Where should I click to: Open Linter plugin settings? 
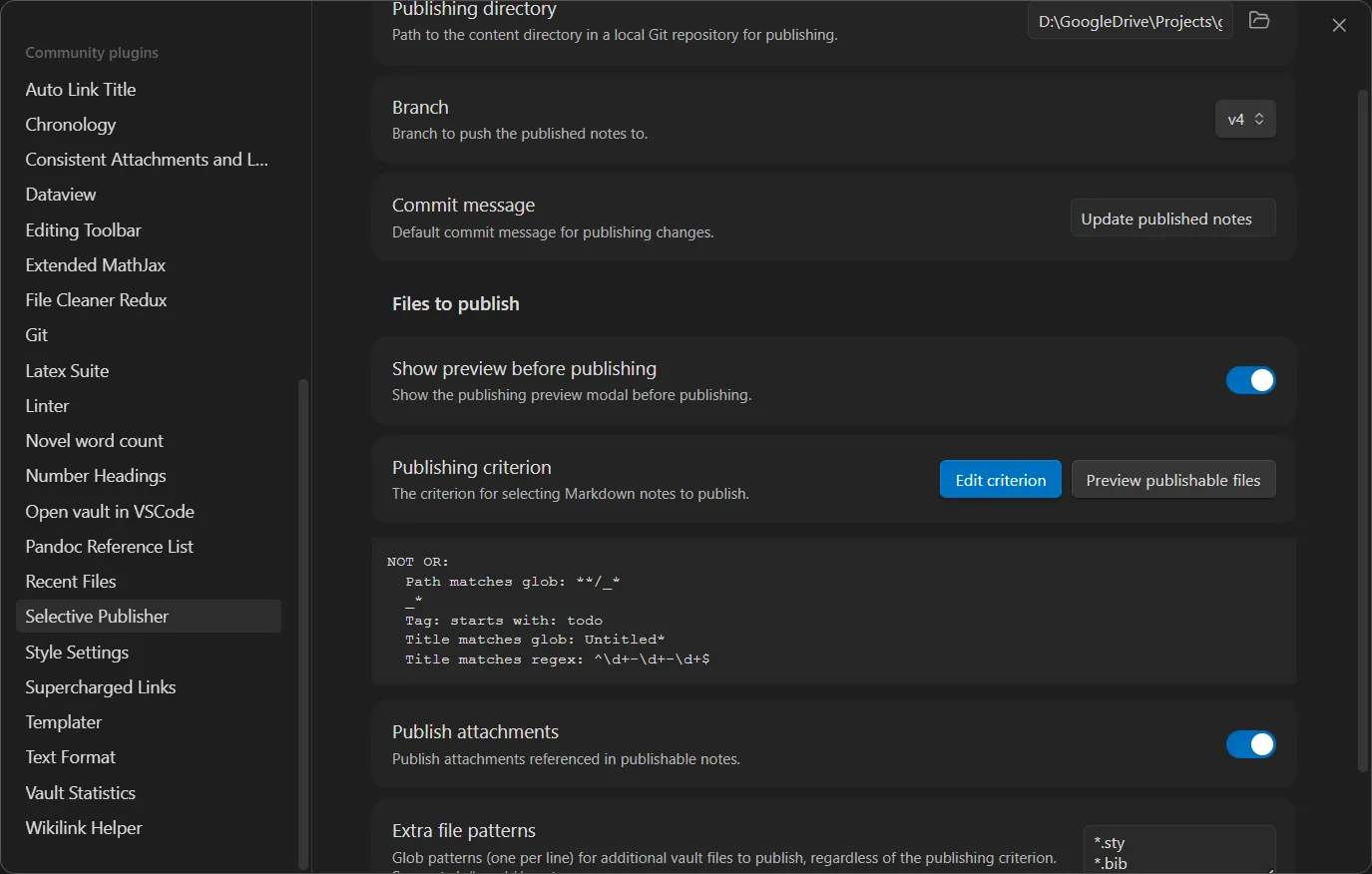pyautogui.click(x=149, y=406)
